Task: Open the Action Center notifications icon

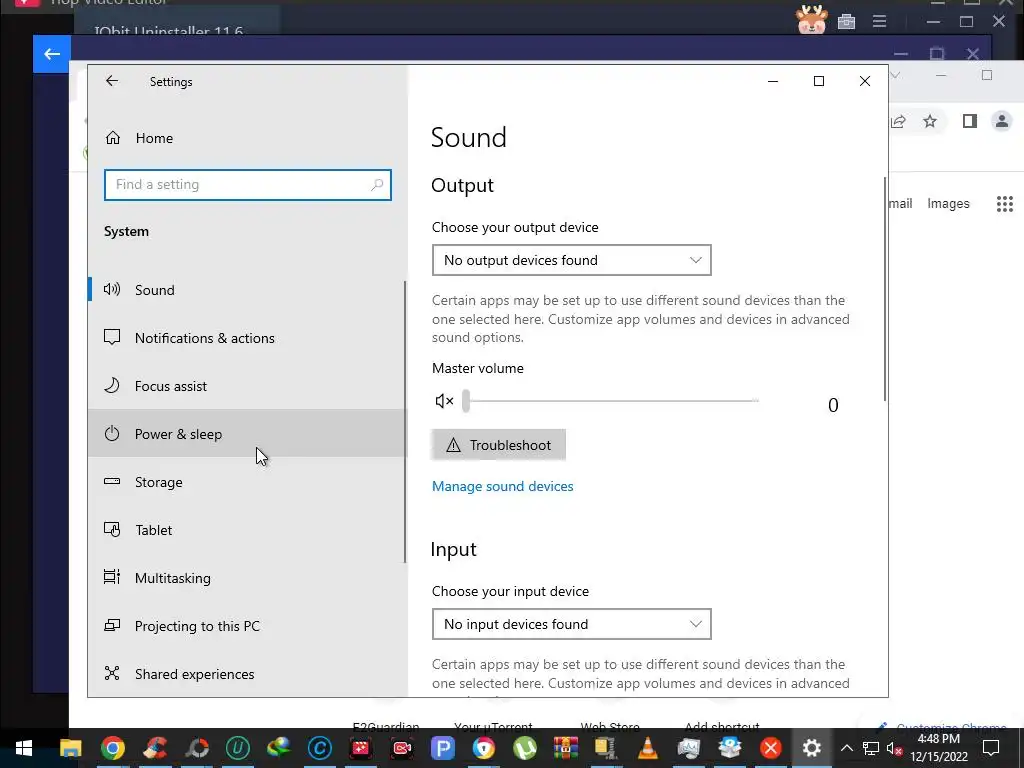Action: [x=991, y=748]
